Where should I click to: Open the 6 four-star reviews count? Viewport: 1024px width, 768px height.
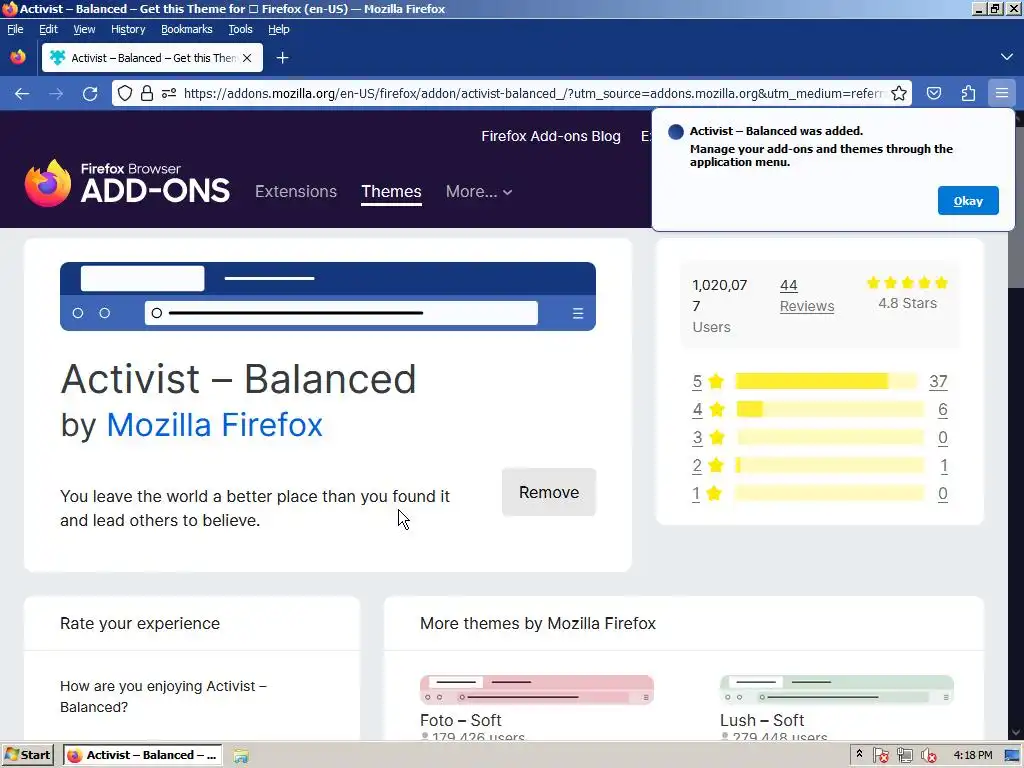pyautogui.click(x=942, y=409)
